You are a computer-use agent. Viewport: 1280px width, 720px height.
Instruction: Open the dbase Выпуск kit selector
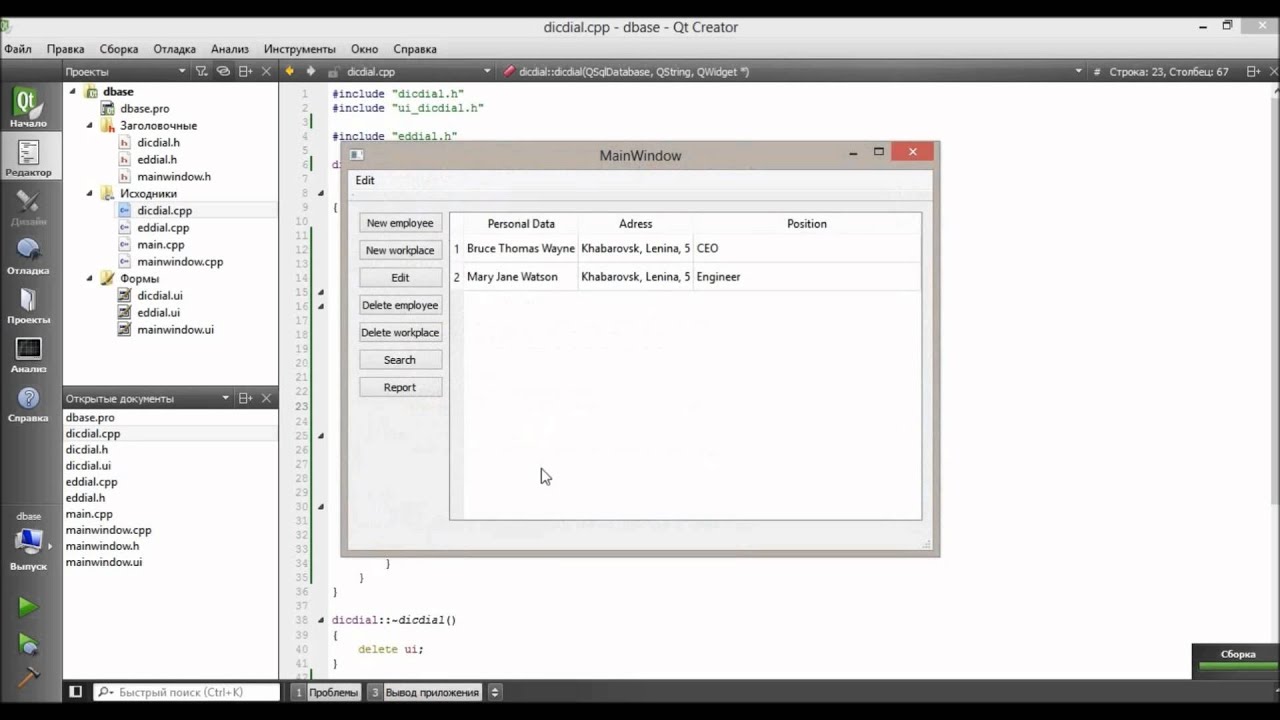(28, 542)
